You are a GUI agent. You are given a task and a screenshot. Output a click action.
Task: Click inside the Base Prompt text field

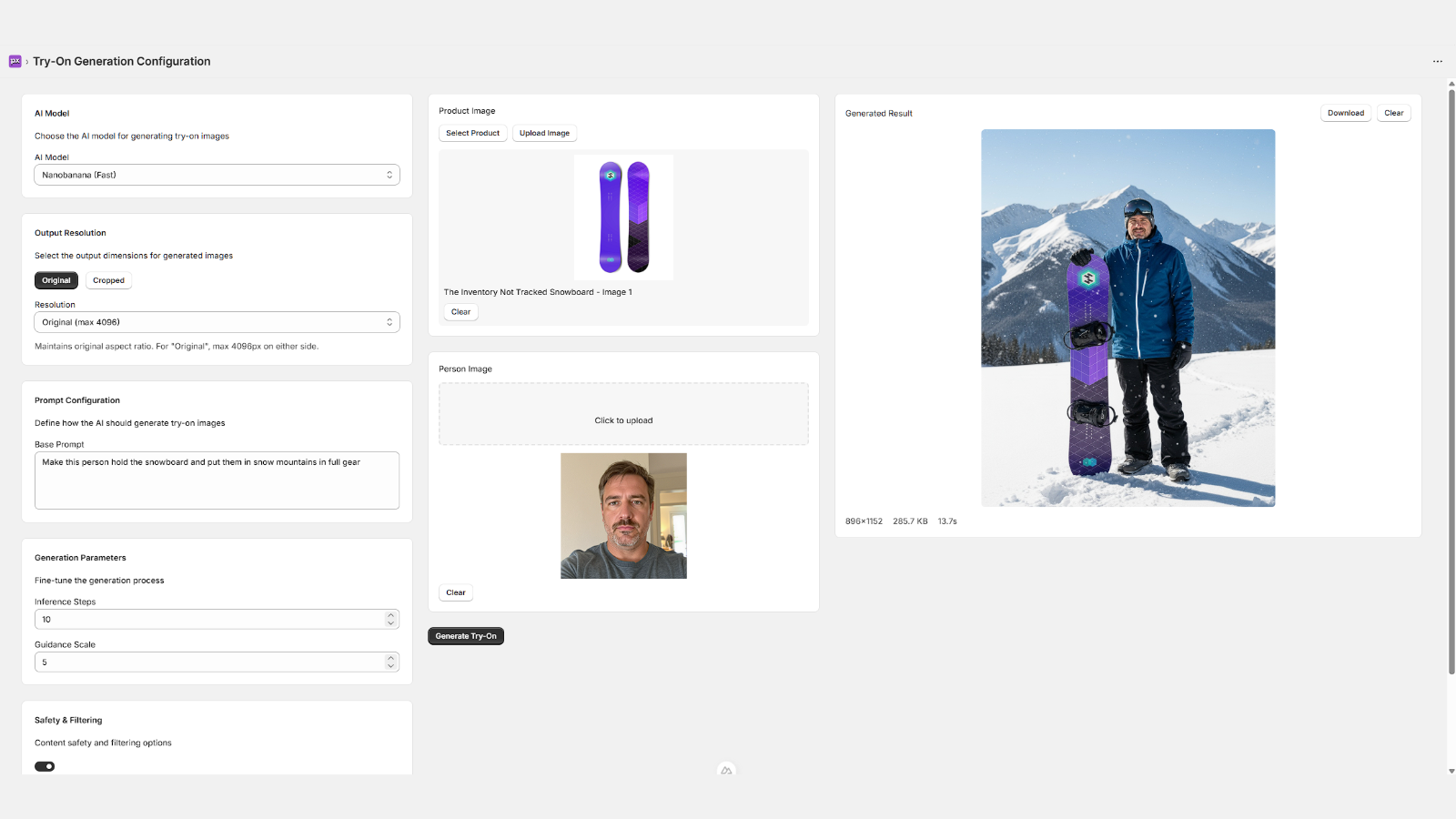(x=217, y=480)
